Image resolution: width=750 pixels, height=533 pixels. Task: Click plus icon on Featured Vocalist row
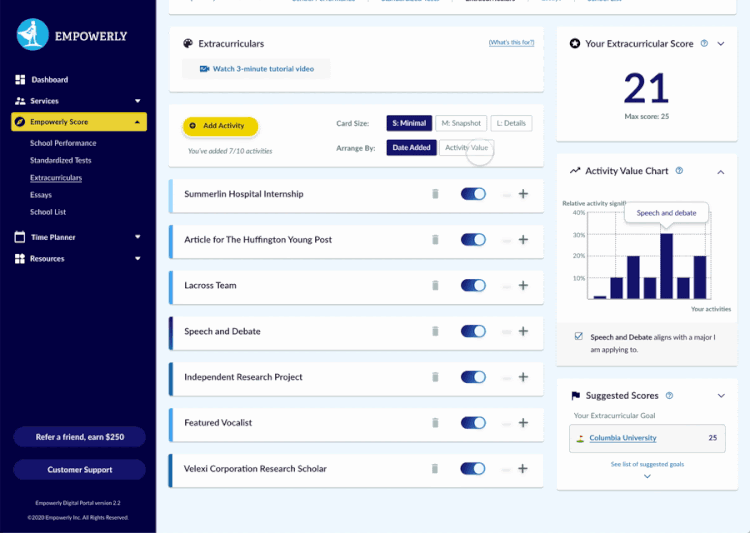[523, 423]
